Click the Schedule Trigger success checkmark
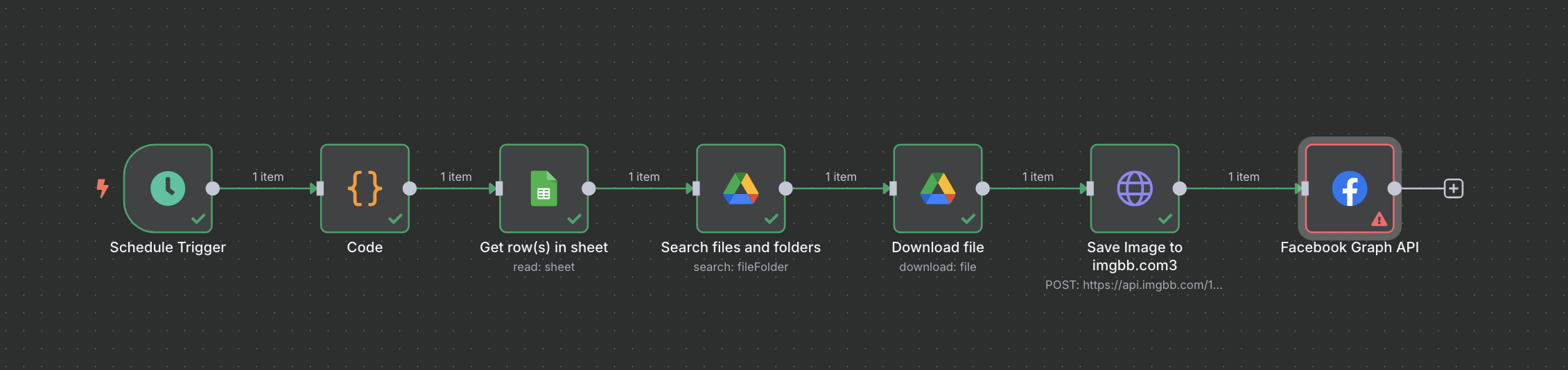The image size is (1568, 370). 198,219
